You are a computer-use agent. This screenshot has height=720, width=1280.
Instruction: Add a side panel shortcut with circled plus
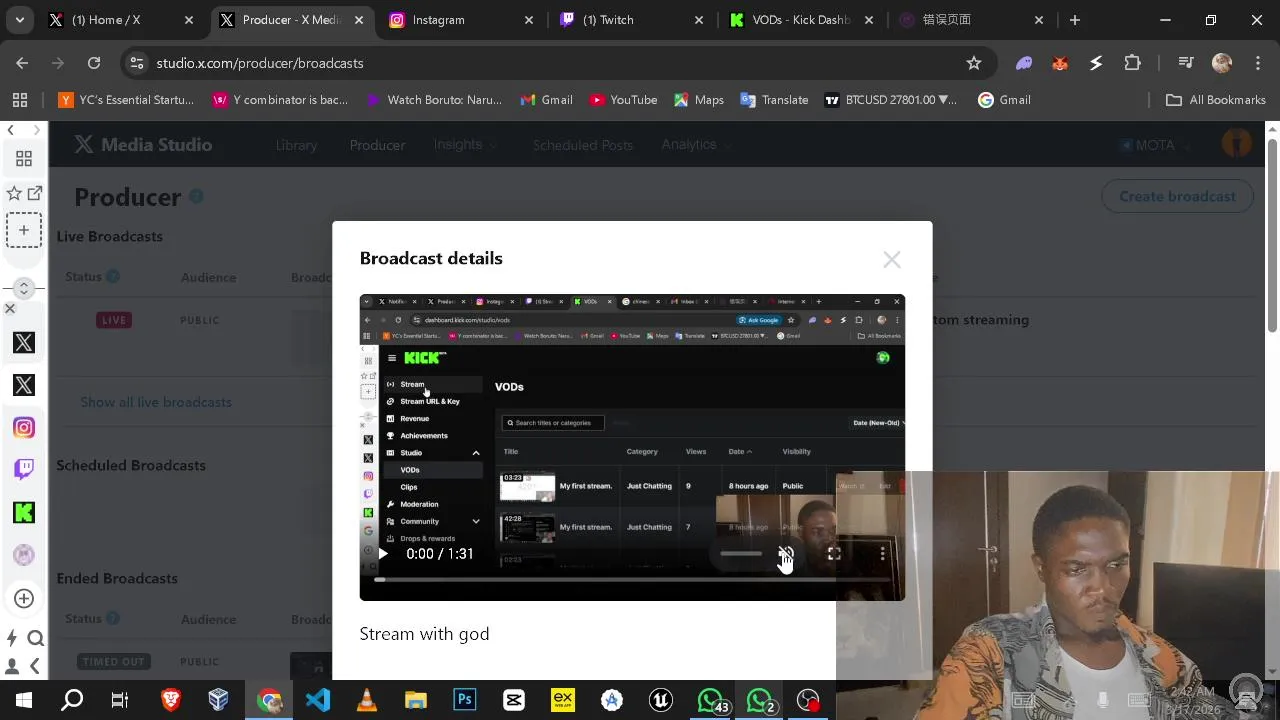(x=24, y=598)
